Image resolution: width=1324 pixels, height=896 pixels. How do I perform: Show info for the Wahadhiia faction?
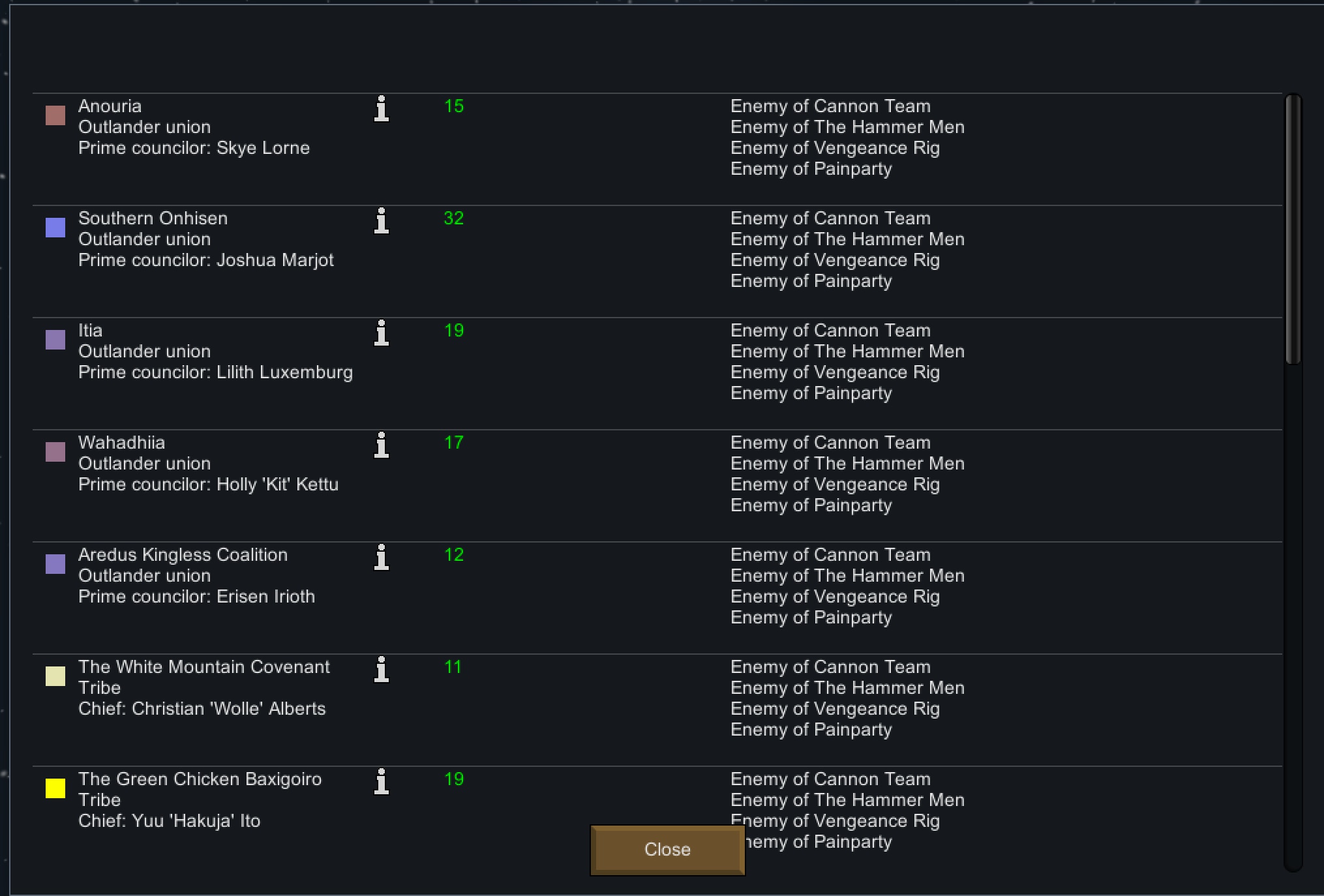[x=382, y=445]
